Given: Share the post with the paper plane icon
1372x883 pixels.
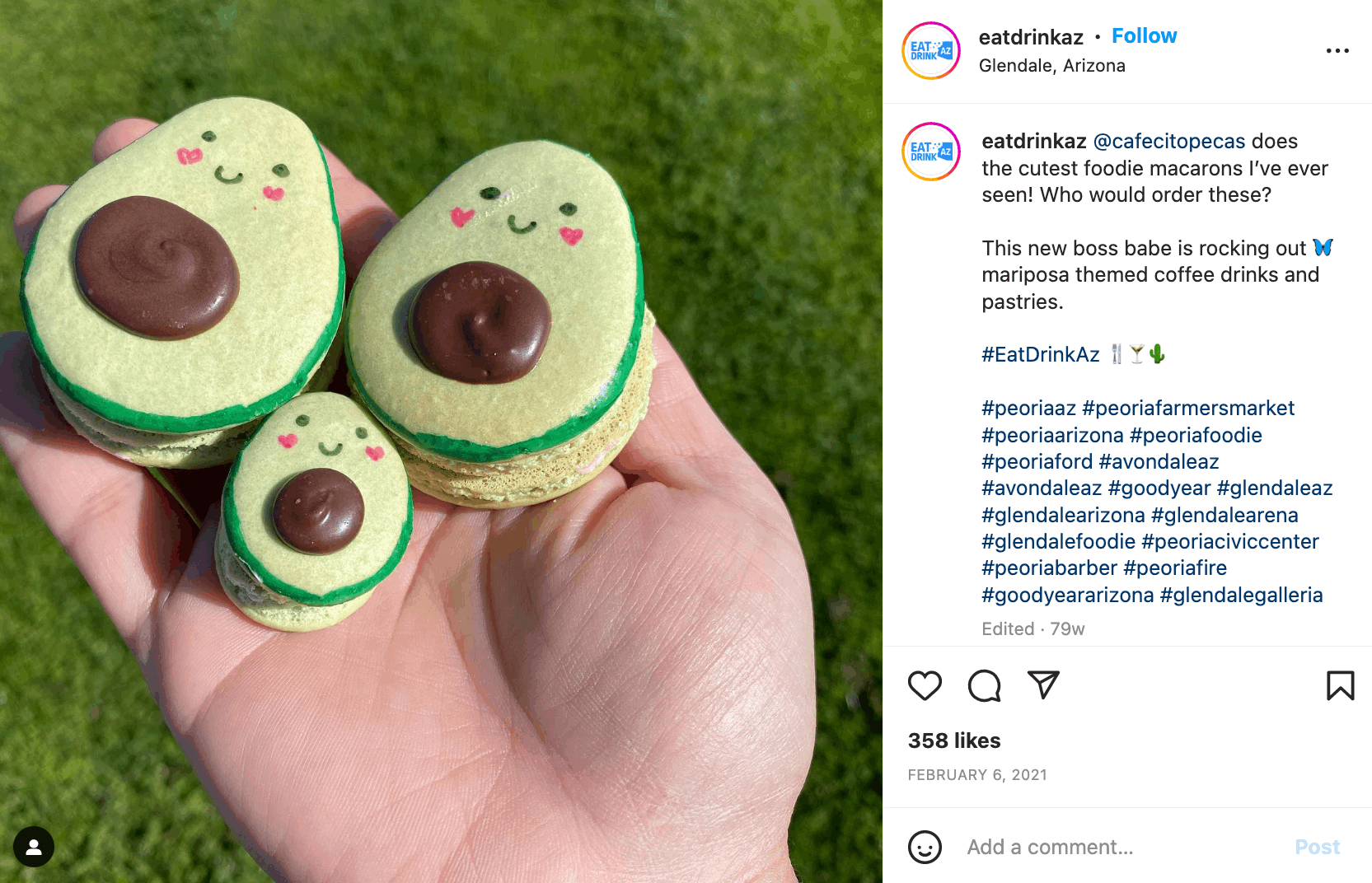Looking at the screenshot, I should tap(1043, 685).
